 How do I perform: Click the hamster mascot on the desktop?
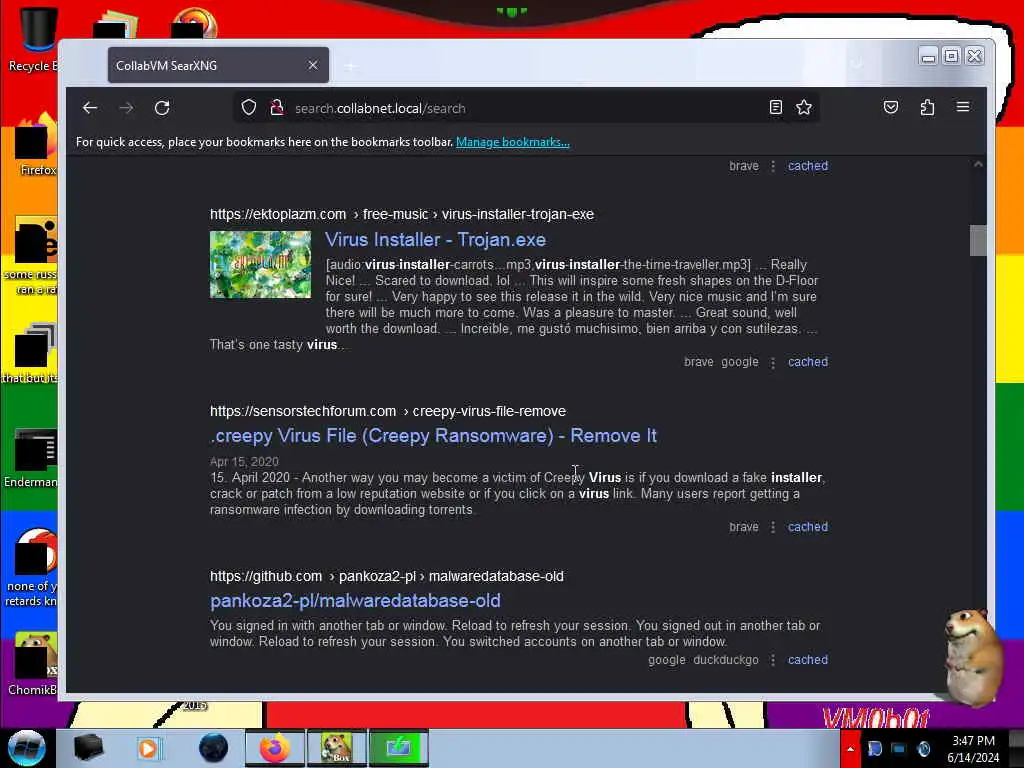point(972,656)
